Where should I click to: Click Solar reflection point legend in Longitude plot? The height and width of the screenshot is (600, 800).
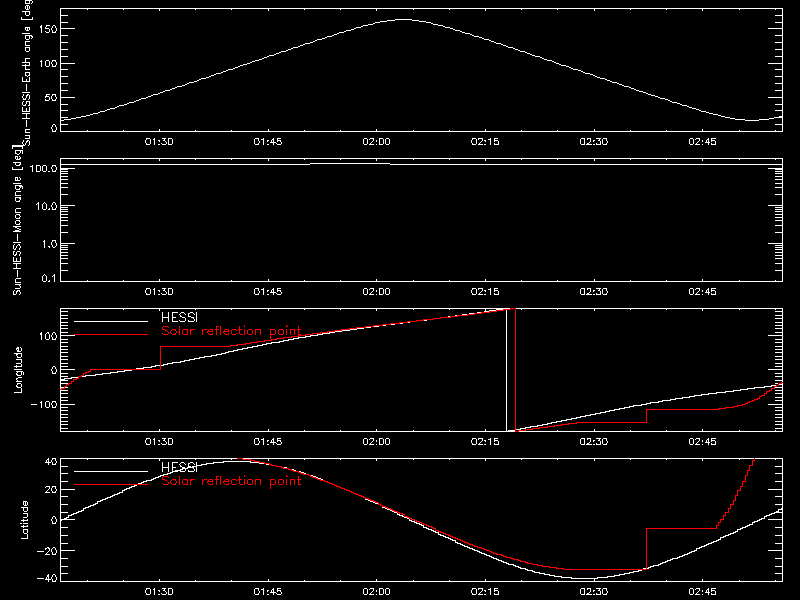pyautogui.click(x=231, y=331)
